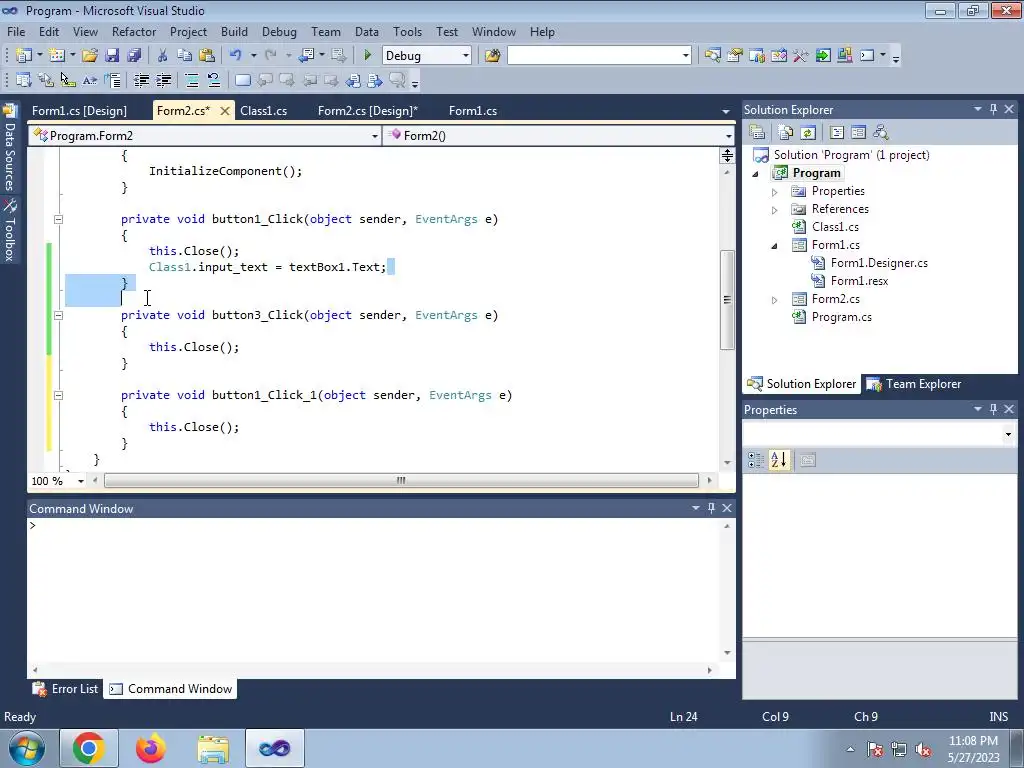Uncomment the selected lines icon

tap(214, 80)
